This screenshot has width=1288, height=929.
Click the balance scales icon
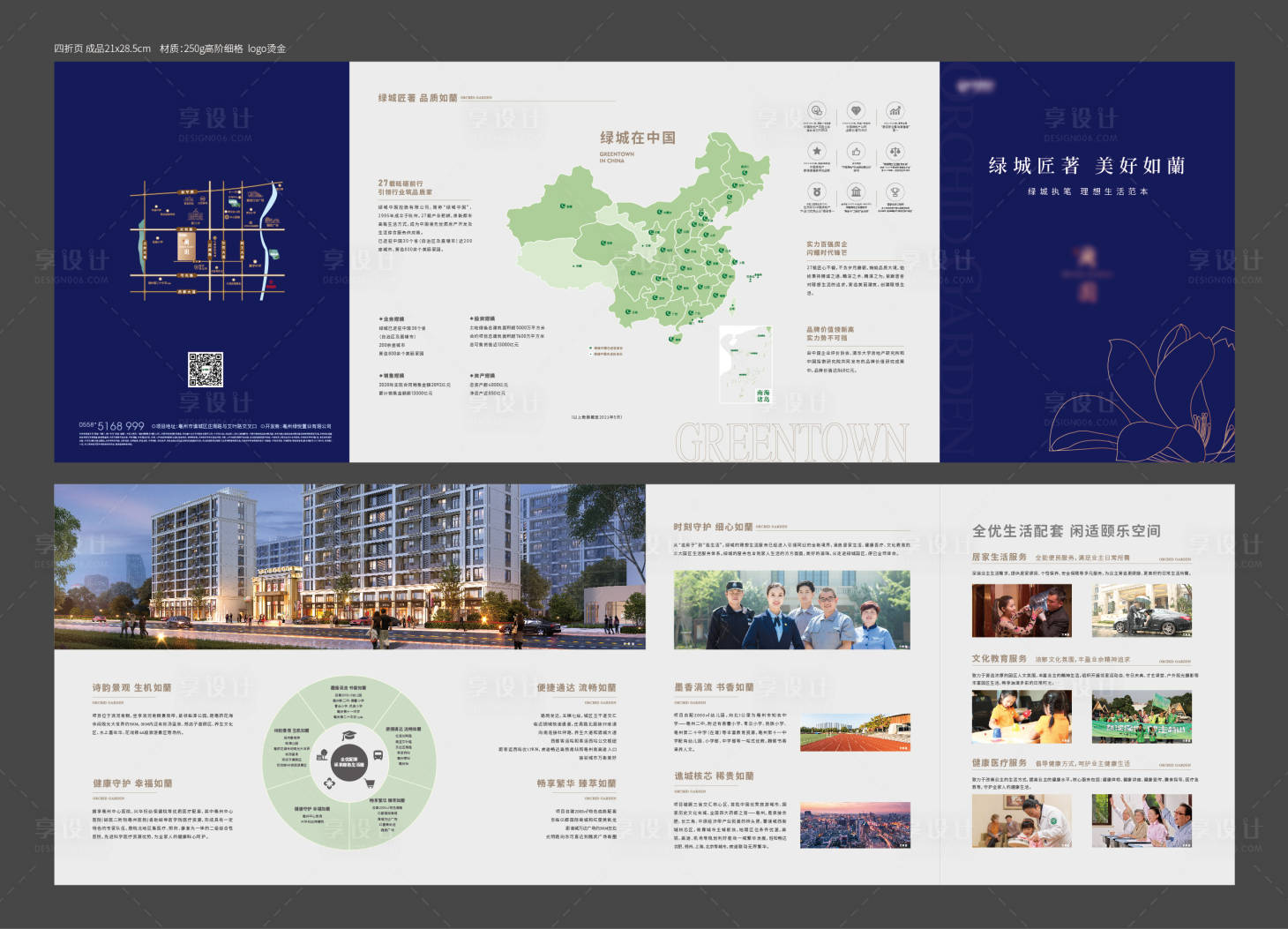(895, 151)
